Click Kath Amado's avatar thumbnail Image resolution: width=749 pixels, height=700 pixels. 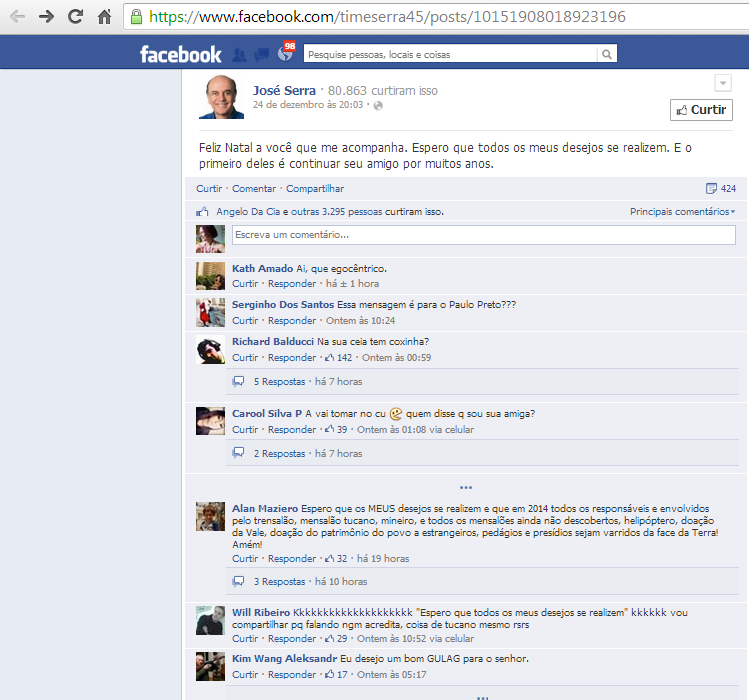click(x=210, y=276)
